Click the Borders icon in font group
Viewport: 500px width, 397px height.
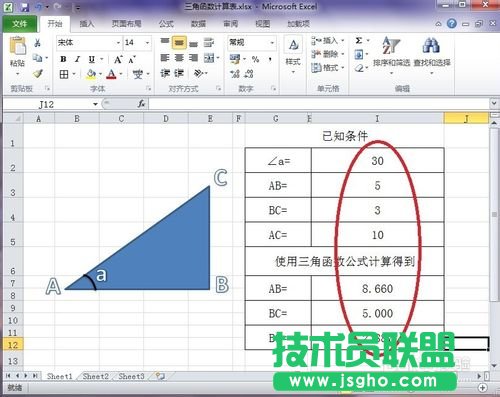click(x=64, y=74)
